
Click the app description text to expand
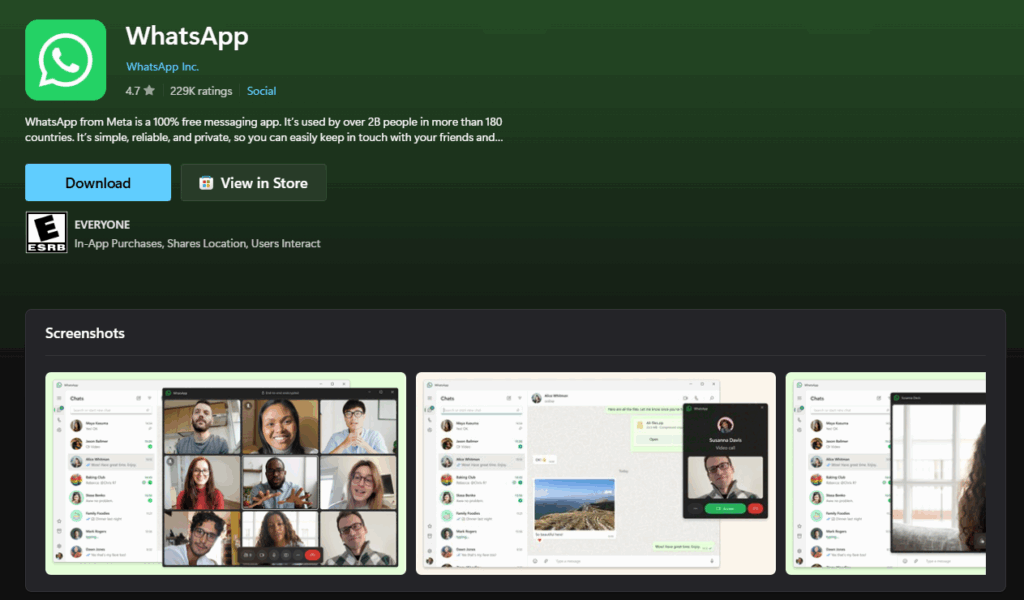[264, 129]
